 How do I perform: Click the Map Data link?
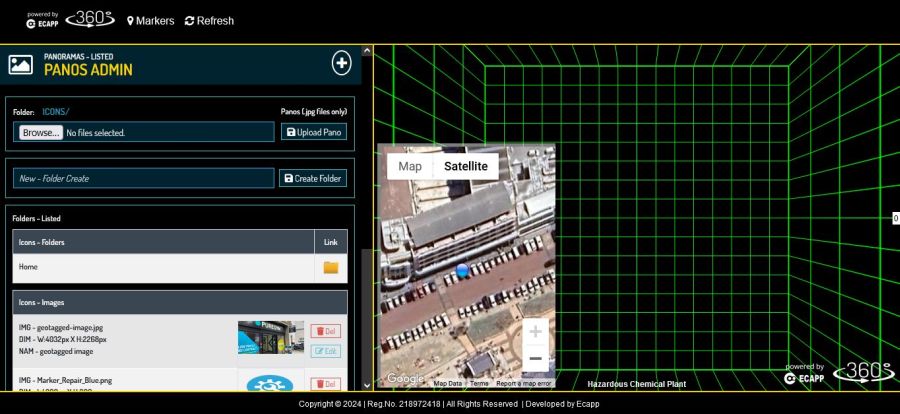pos(448,384)
